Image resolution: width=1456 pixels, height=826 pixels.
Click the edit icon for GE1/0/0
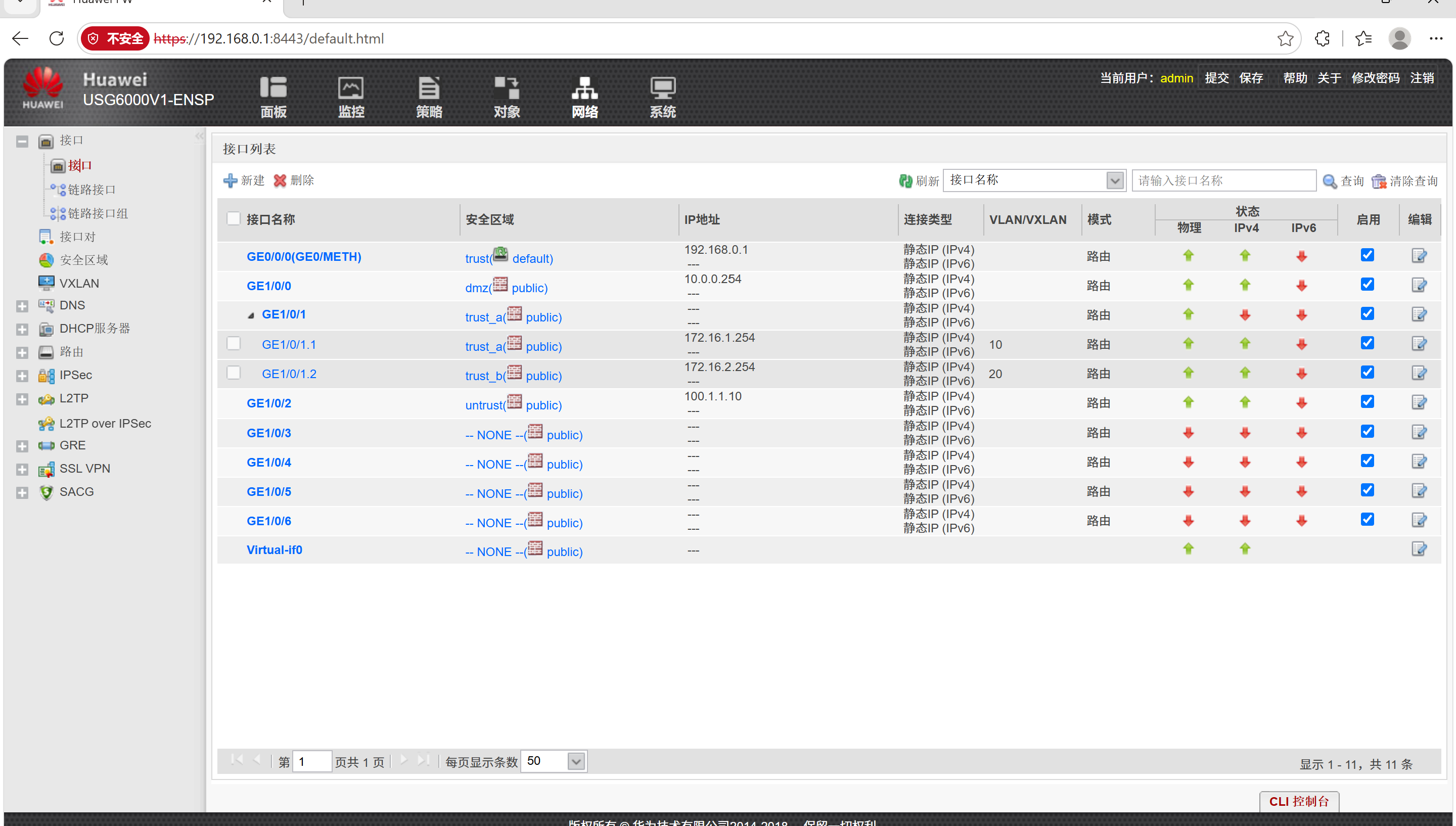point(1419,285)
